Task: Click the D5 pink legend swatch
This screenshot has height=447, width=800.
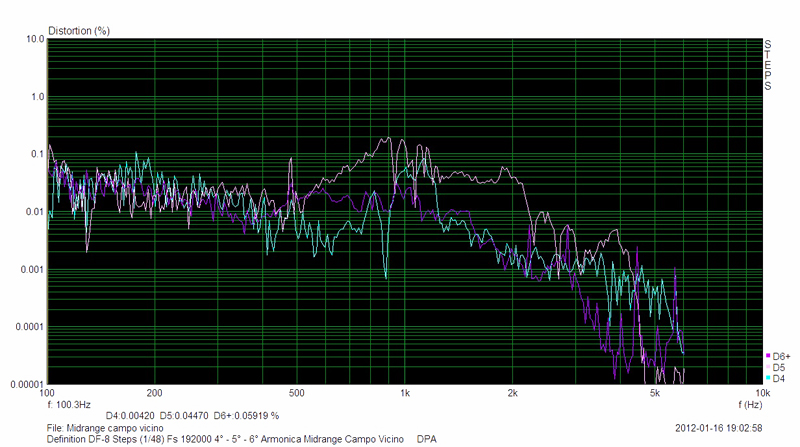Action: pos(768,367)
